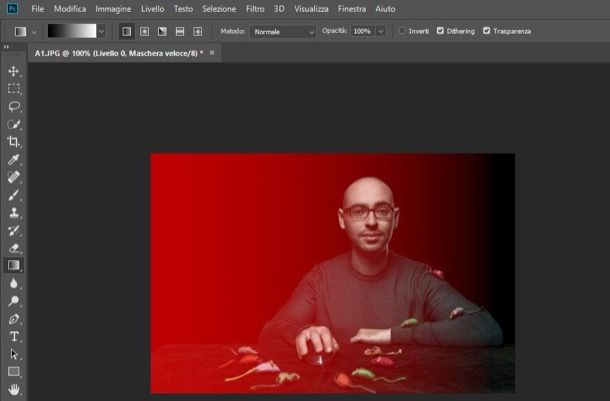Select the Dodge tool
Viewport: 610px width, 401px height.
14,301
